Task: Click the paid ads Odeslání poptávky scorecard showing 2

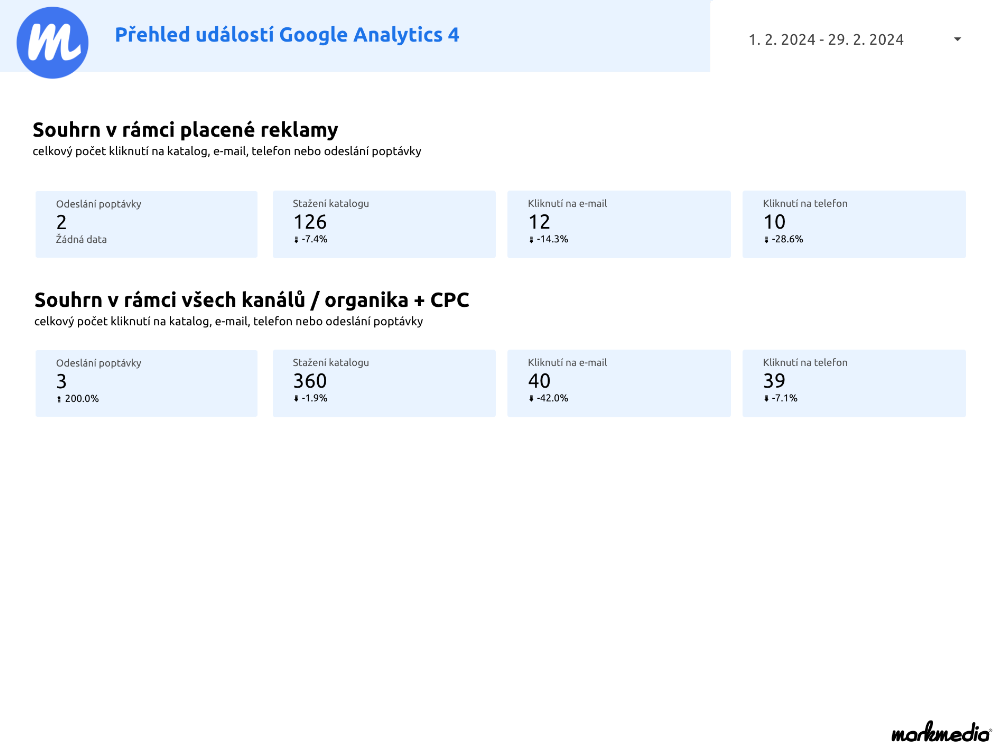Action: pos(147,225)
